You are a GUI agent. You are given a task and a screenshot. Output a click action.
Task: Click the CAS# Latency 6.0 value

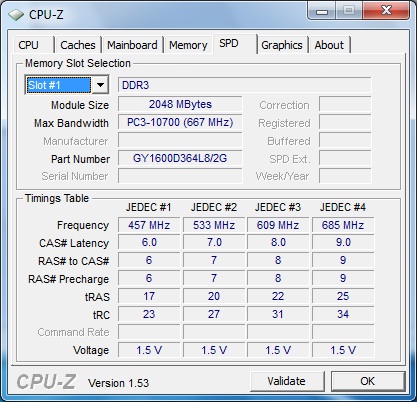point(149,242)
